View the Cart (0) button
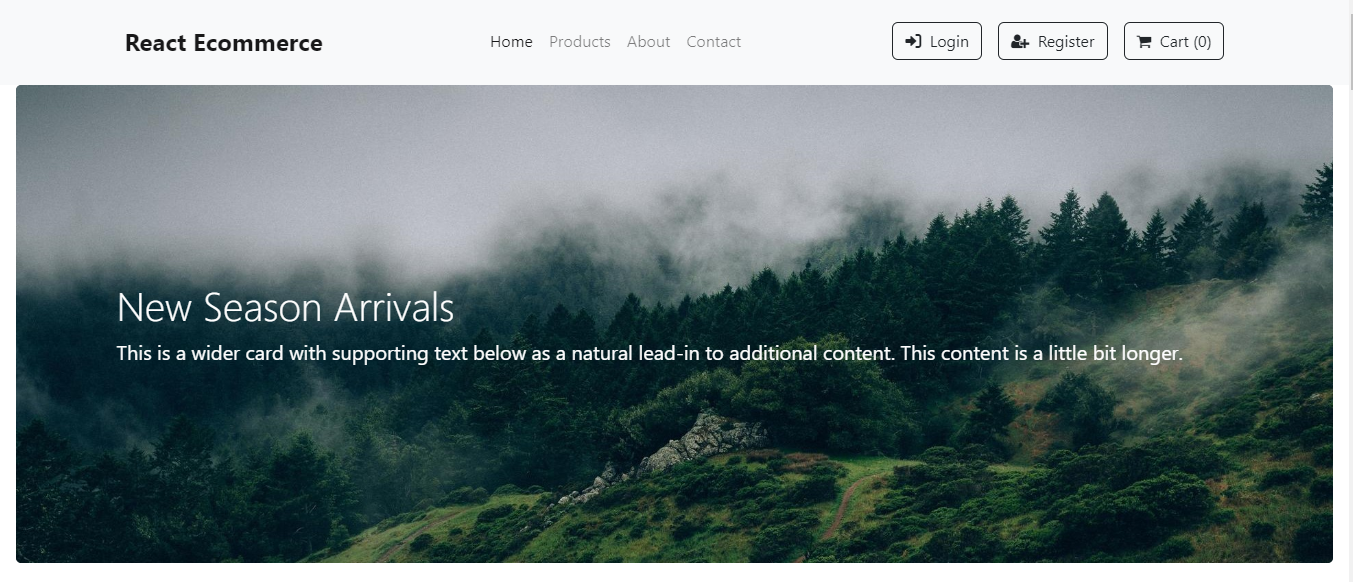 (x=1174, y=41)
